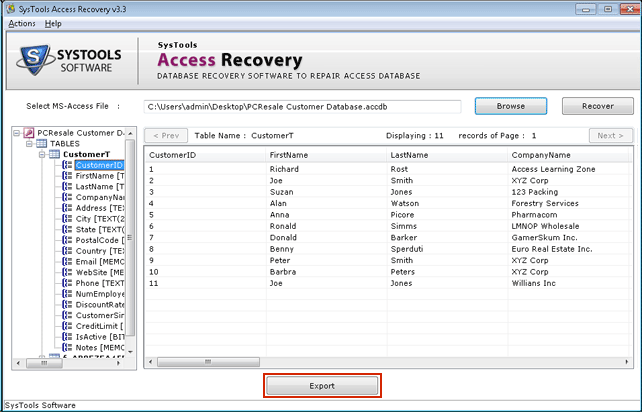The image size is (642, 412).
Task: Click cell 'LMNOP Wholesale'
Action: pyautogui.click(x=545, y=226)
